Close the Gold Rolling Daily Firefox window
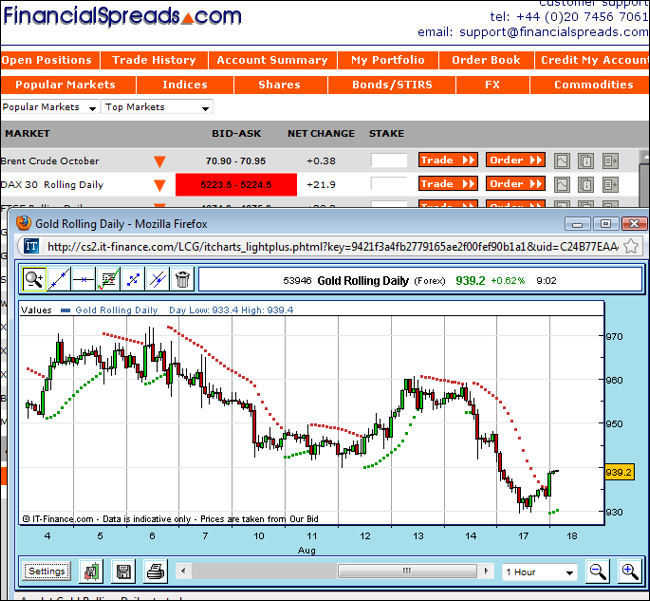 pos(634,224)
